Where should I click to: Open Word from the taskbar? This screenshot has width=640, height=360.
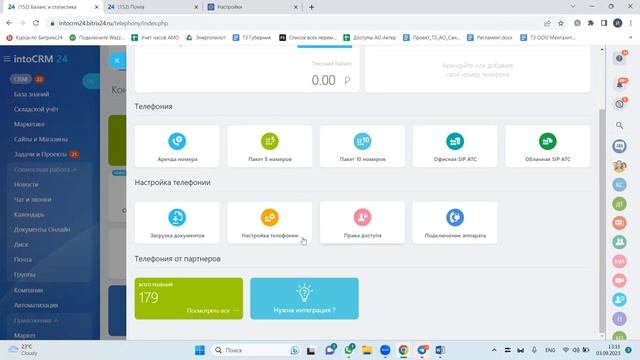[x=440, y=350]
